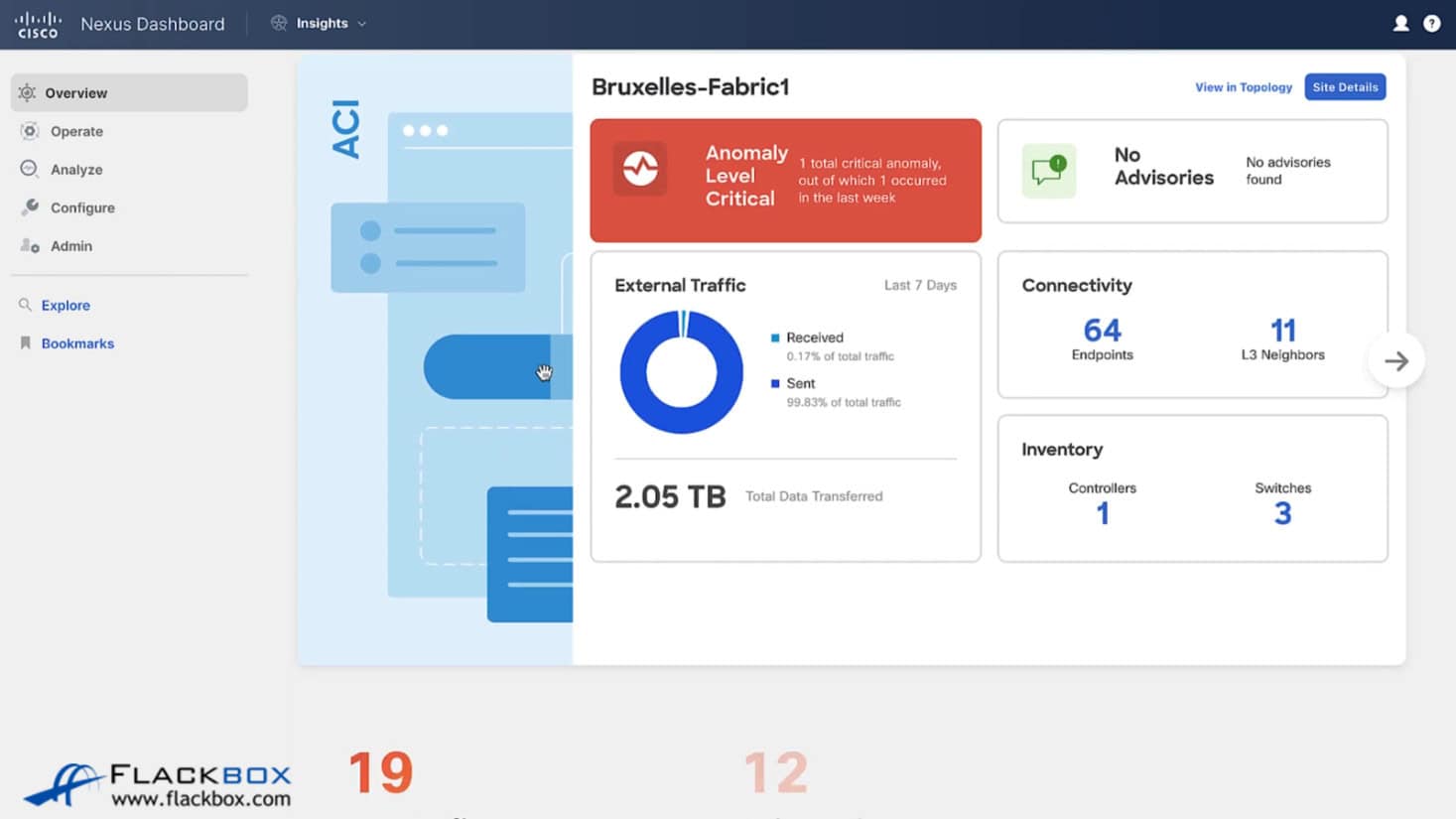The height and width of the screenshot is (819, 1456).
Task: Click the Switches count 3
Action: pos(1282,513)
